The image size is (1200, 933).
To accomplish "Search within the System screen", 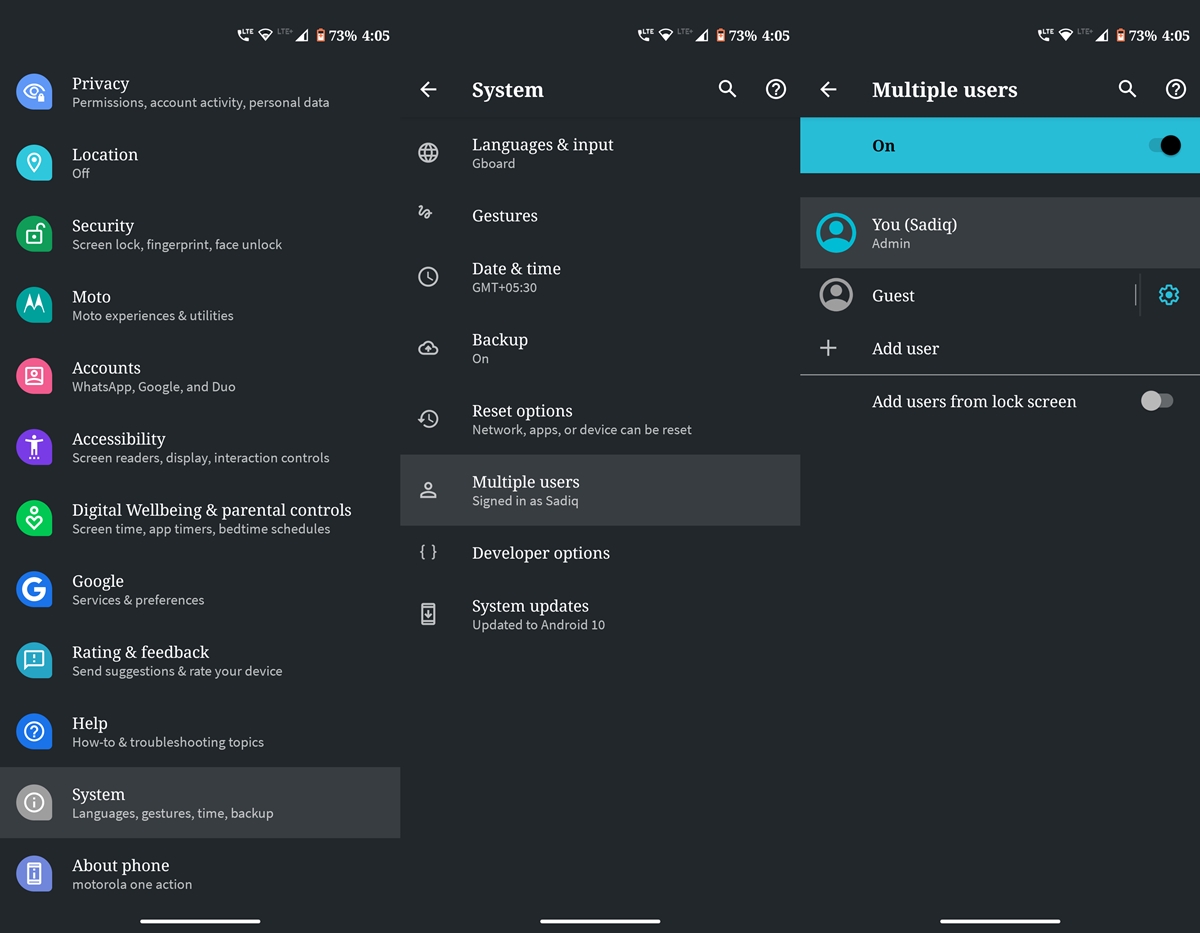I will [x=727, y=89].
